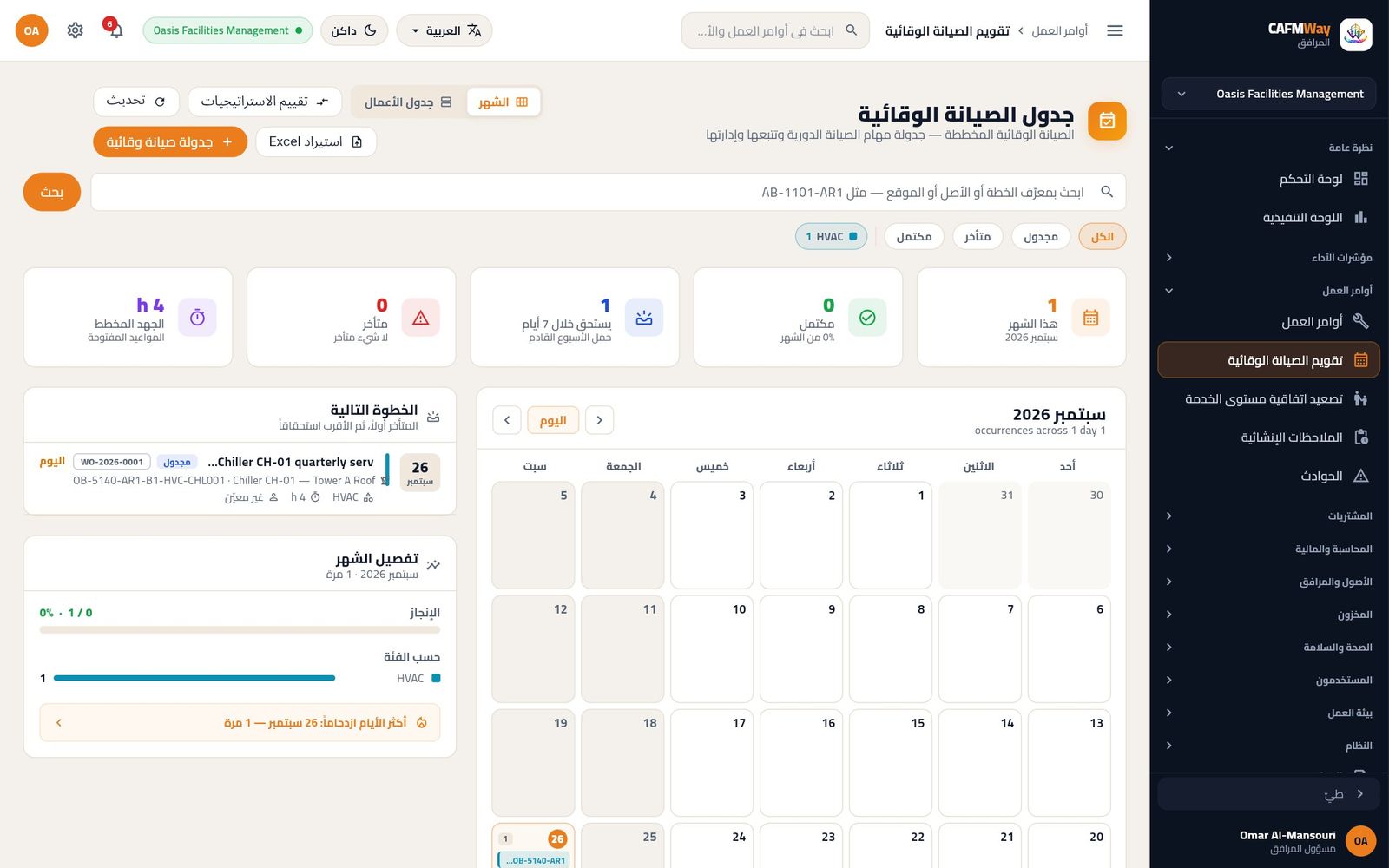Viewport: 1389px width, 868px height.
Task: Click the blue due-within-7-days card icon
Action: [x=644, y=318]
